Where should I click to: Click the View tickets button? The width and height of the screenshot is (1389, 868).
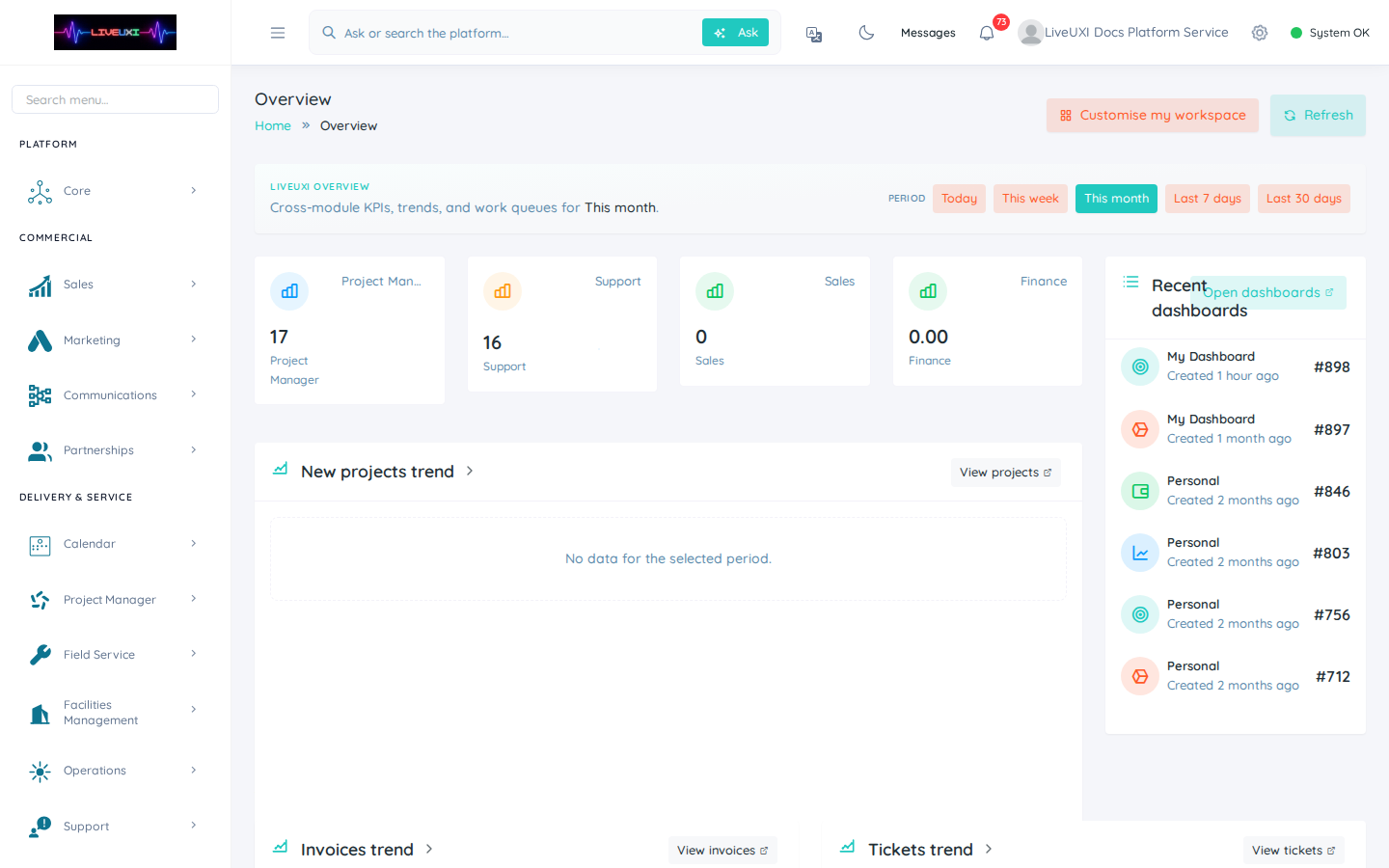click(1294, 851)
